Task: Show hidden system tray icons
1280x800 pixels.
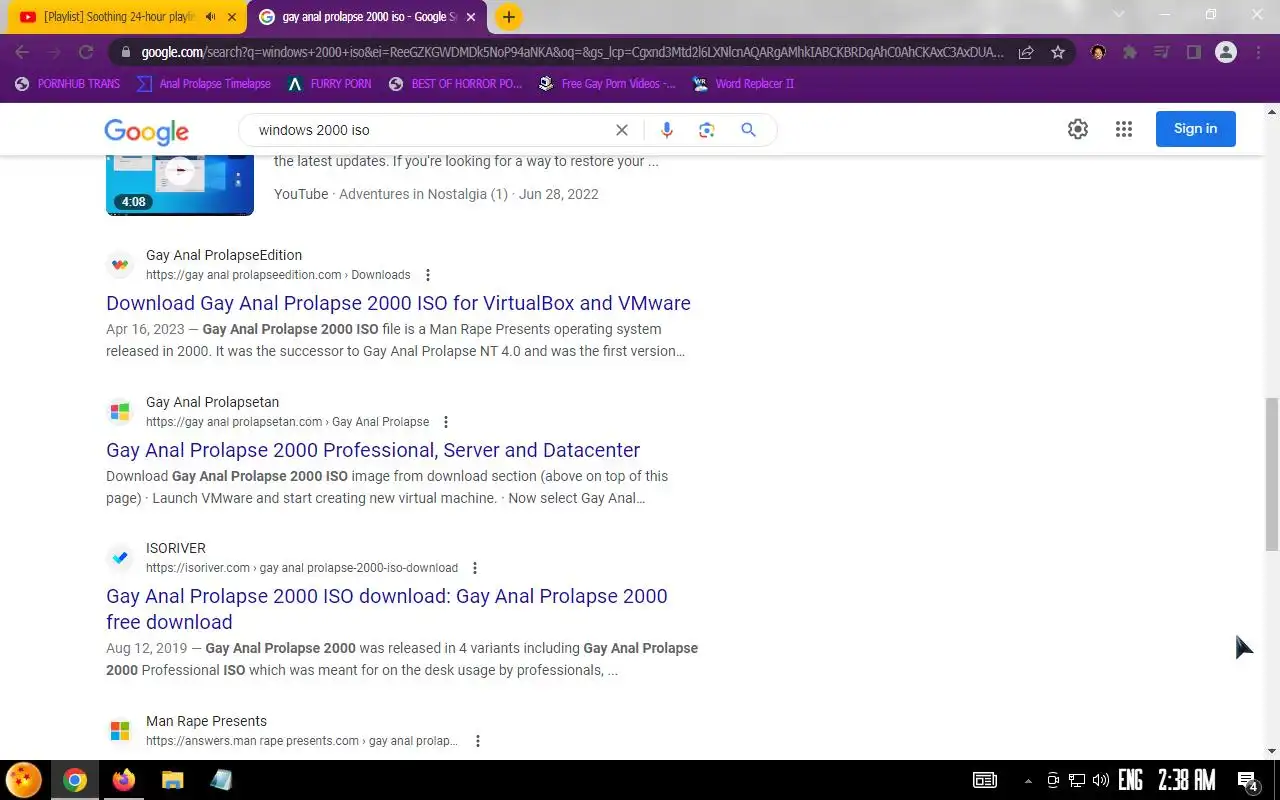Action: click(1027, 780)
